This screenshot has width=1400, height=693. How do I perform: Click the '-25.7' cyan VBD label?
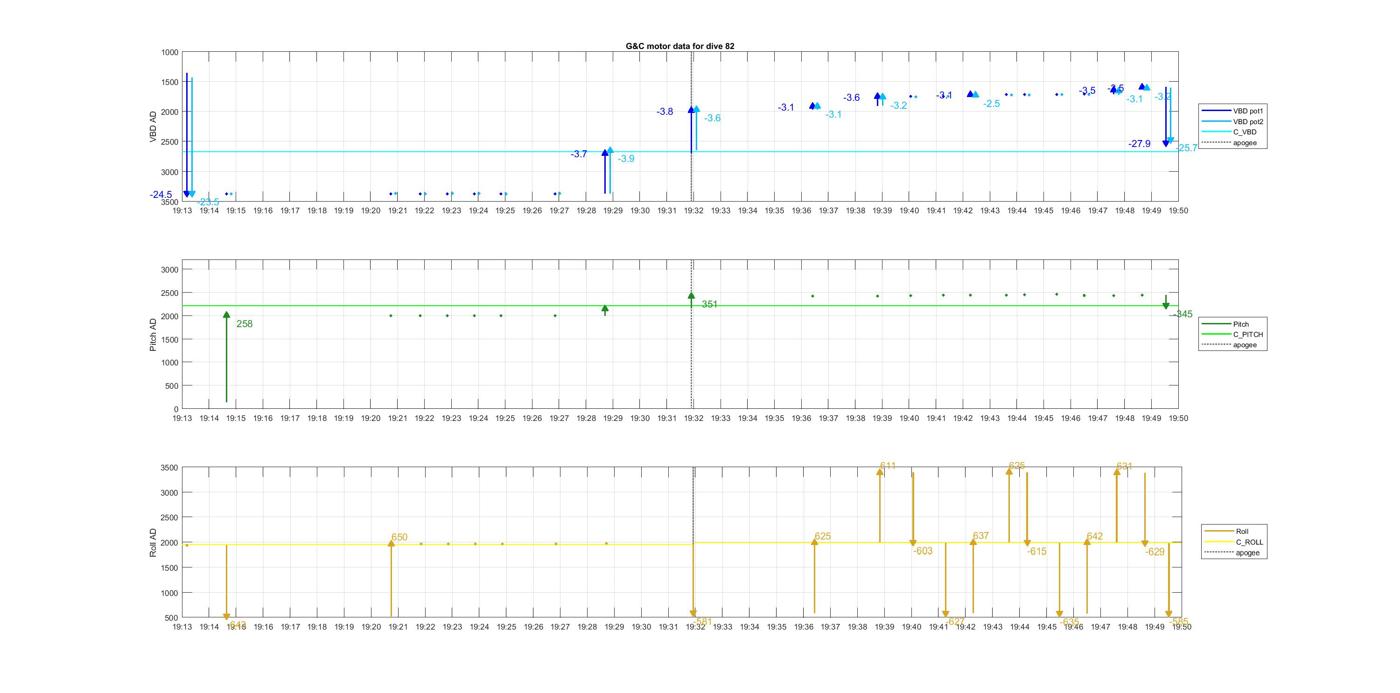[x=1186, y=148]
